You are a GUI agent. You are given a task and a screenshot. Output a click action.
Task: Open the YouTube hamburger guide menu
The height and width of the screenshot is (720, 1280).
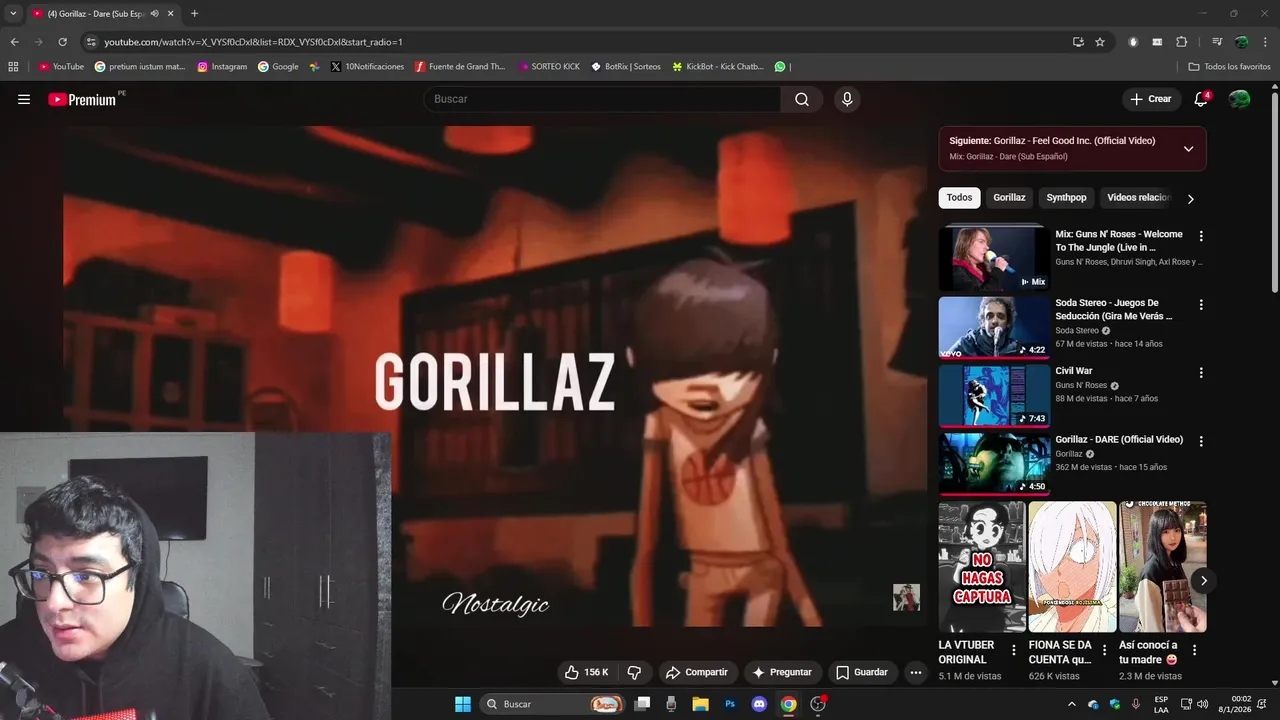pyautogui.click(x=24, y=99)
